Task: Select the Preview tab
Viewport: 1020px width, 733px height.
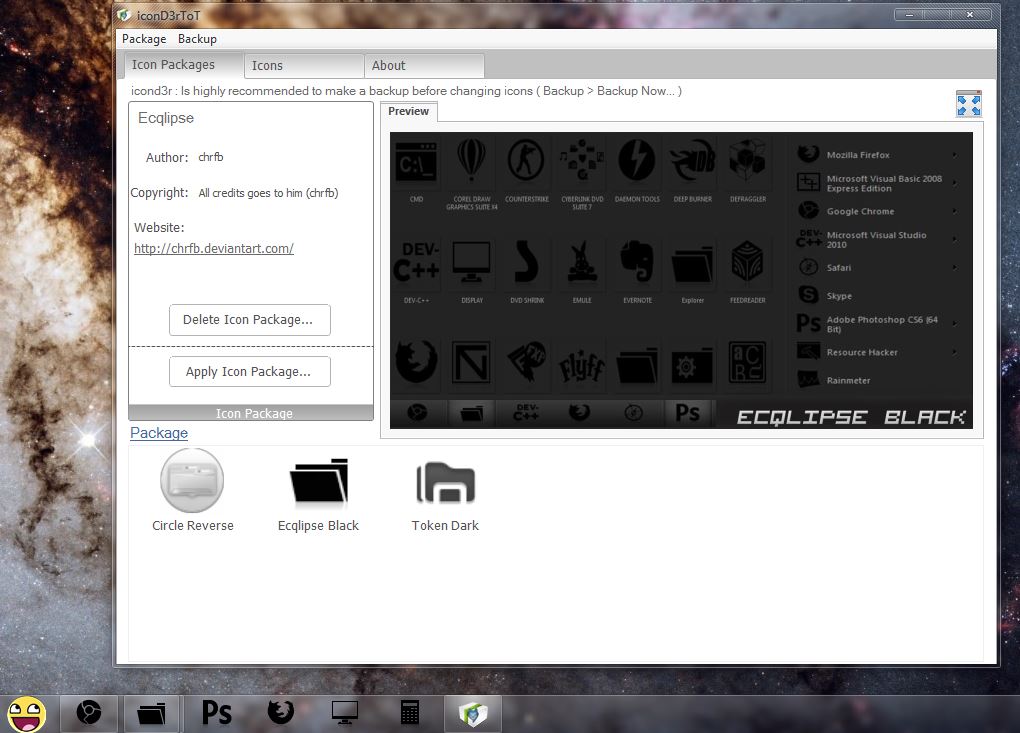Action: pos(409,111)
